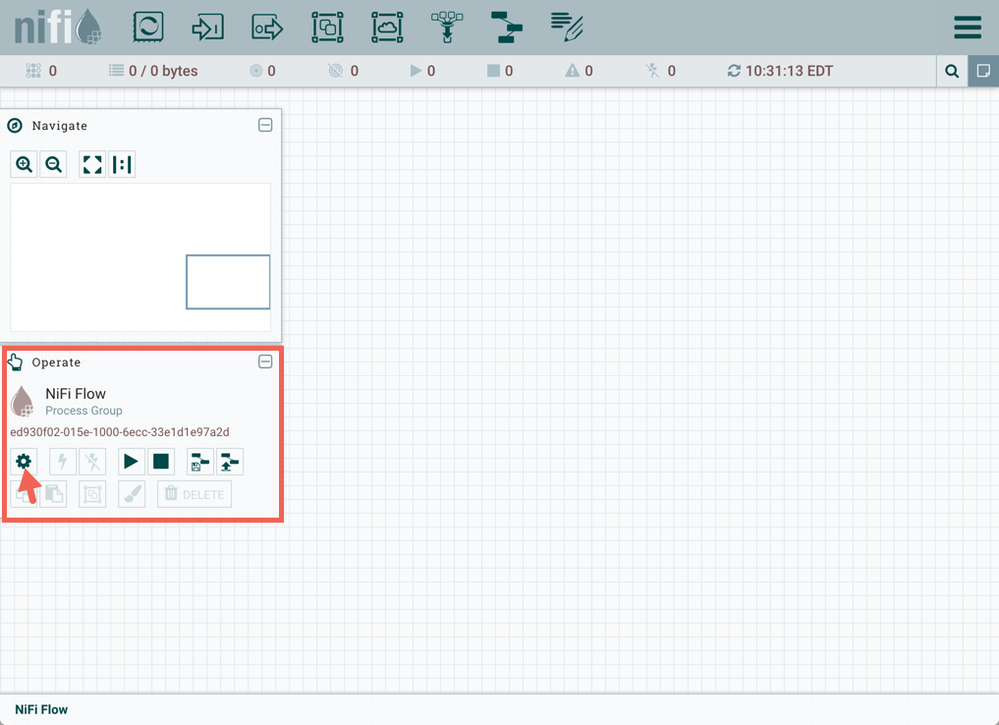Click the minimap preview in Navigate panel
This screenshot has width=999, height=725.
coord(140,258)
